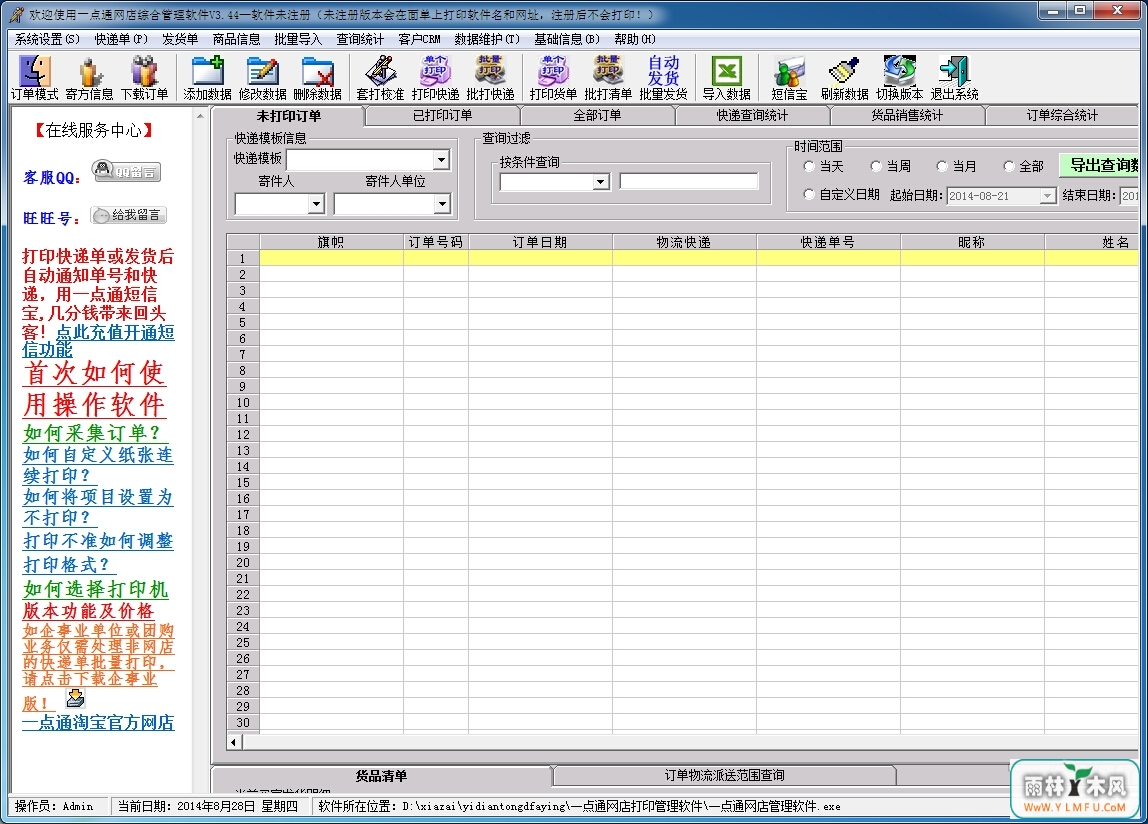This screenshot has height=824, width=1148.
Task: Click the sidebar scroll-up arrow
Action: 200,116
